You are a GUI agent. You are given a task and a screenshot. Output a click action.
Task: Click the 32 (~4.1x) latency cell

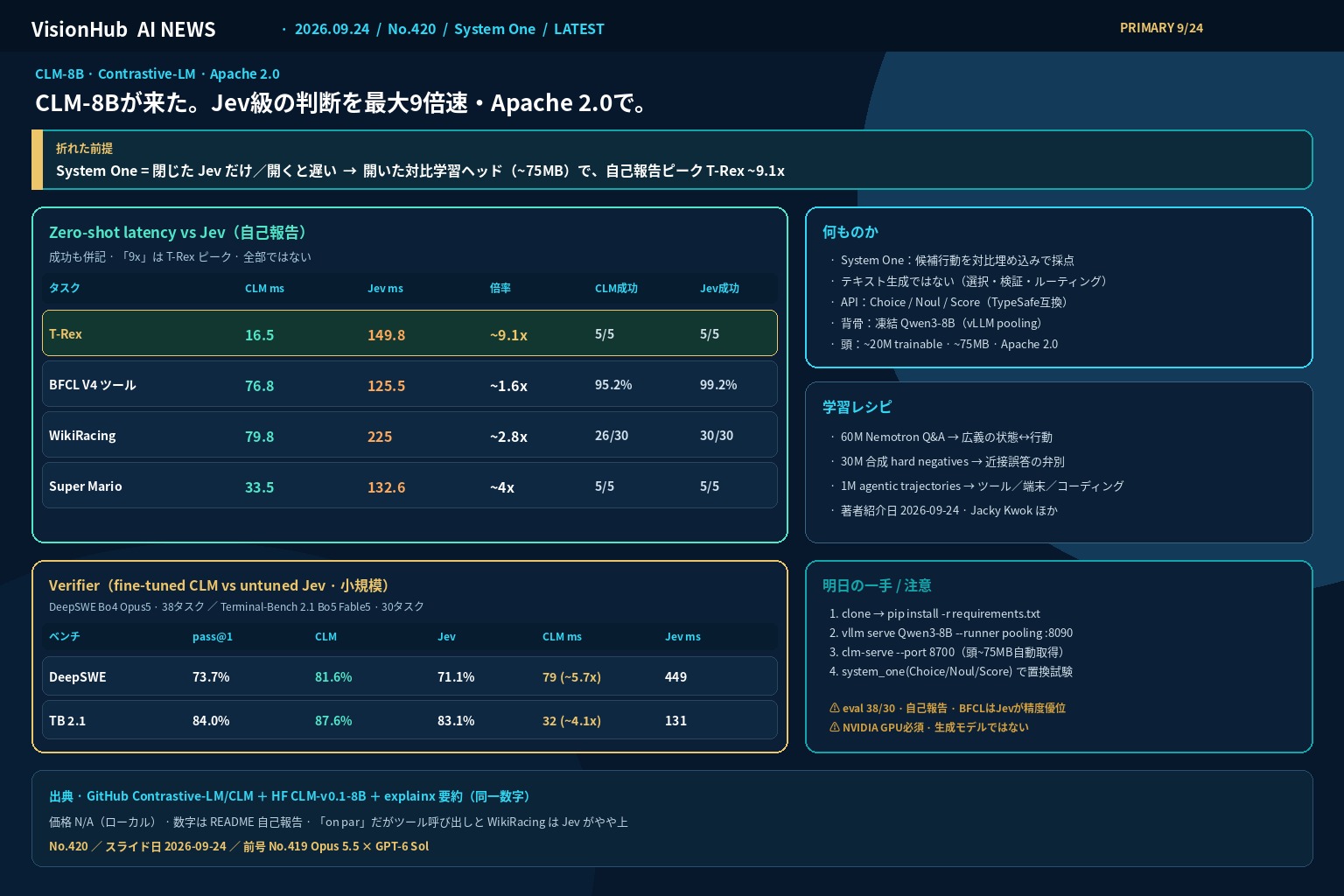click(571, 721)
